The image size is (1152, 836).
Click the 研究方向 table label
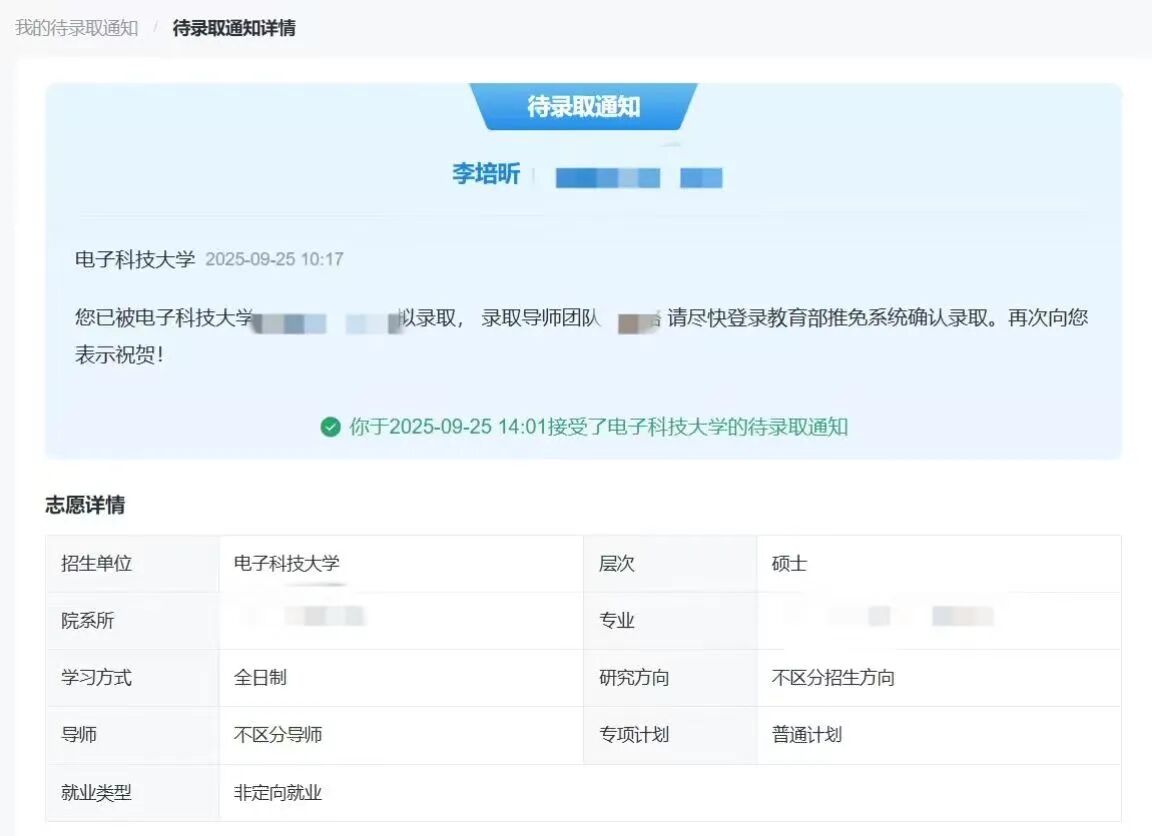pos(634,677)
